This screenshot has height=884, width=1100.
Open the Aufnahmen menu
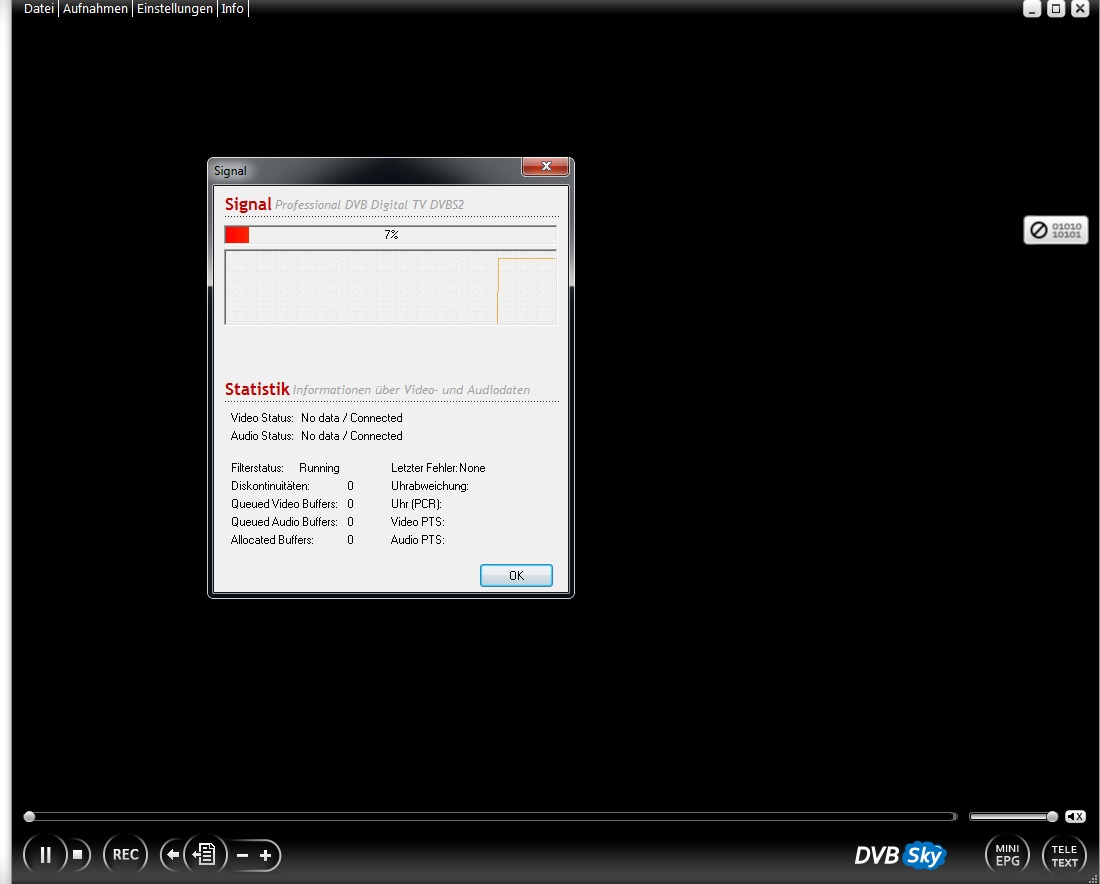(95, 9)
